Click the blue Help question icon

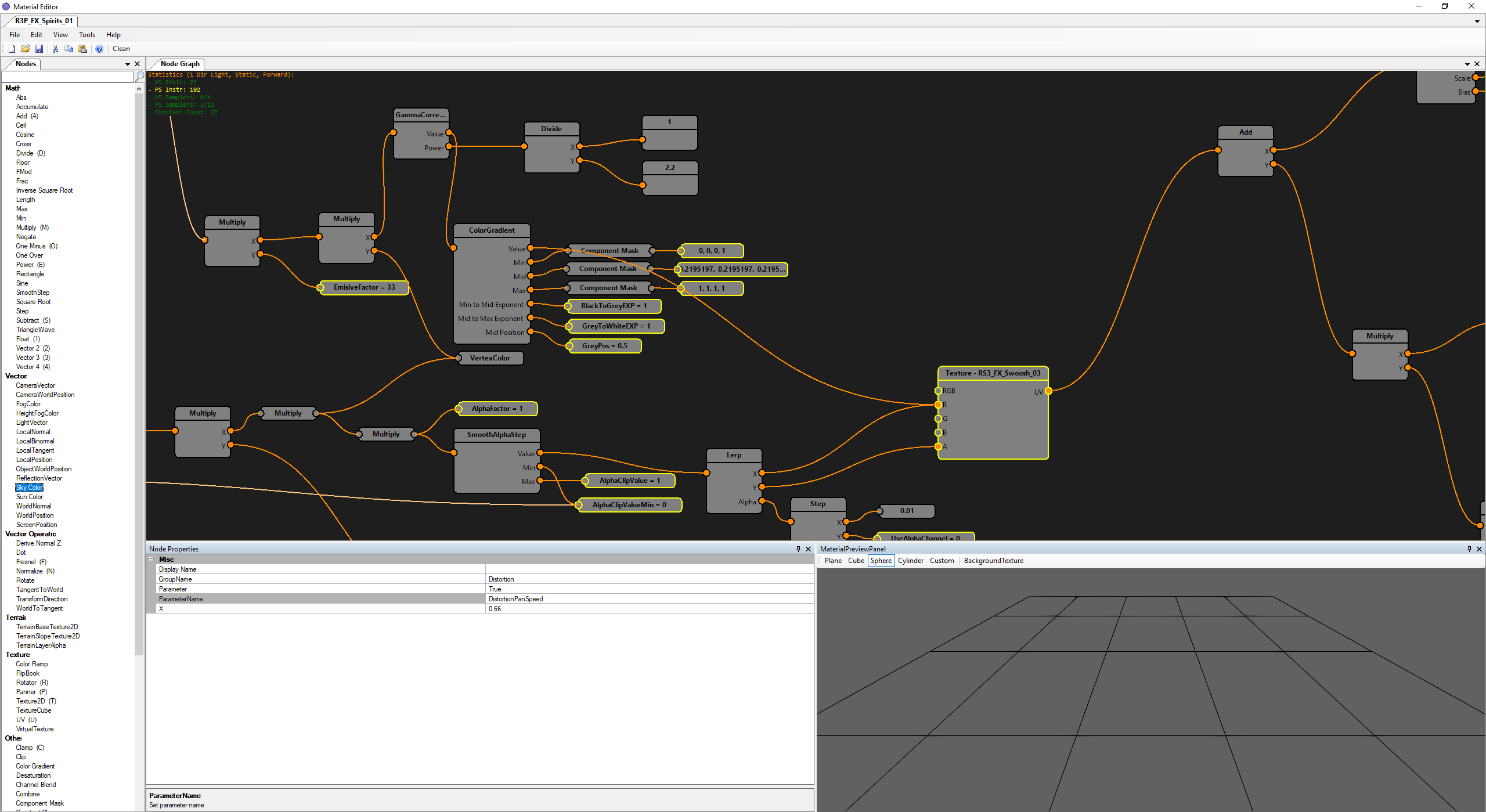(99, 49)
